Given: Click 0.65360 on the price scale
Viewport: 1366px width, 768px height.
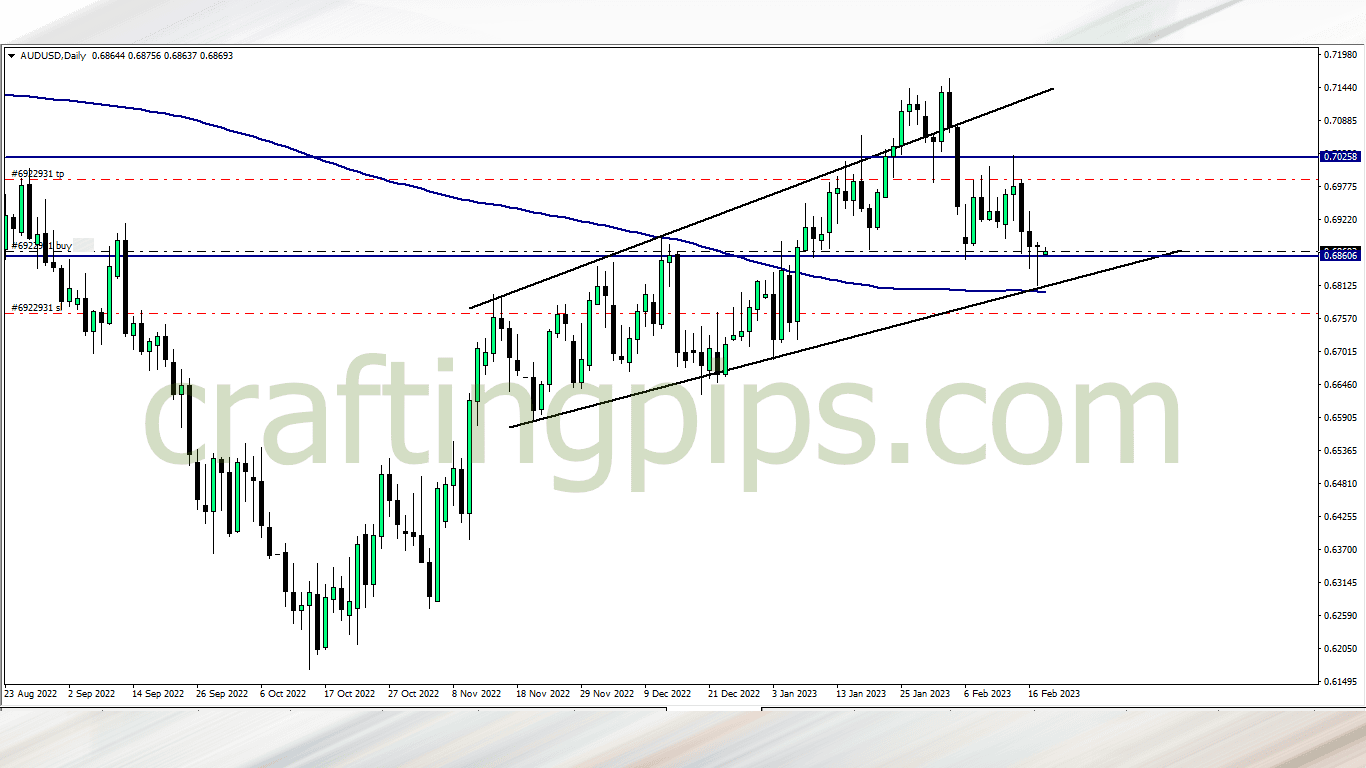Looking at the screenshot, I should tap(1340, 450).
